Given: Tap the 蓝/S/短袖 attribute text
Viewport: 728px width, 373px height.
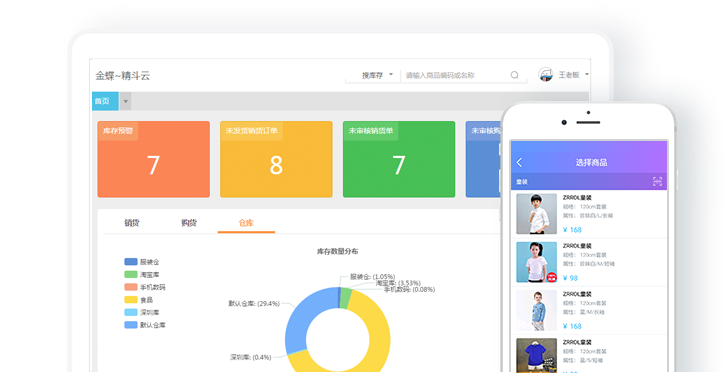Looking at the screenshot, I should click(591, 360).
